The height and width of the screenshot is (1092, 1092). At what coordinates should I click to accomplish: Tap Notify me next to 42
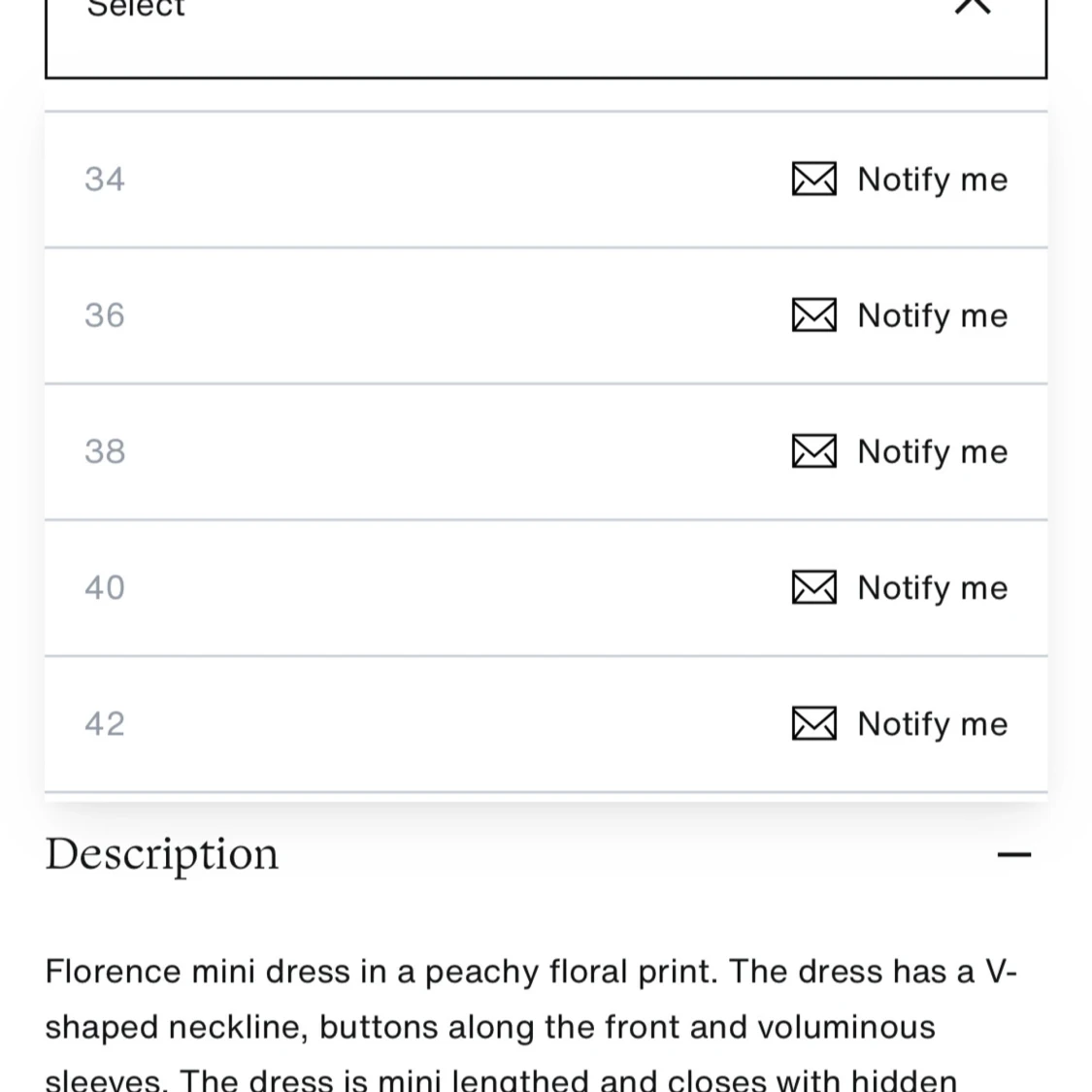click(932, 723)
